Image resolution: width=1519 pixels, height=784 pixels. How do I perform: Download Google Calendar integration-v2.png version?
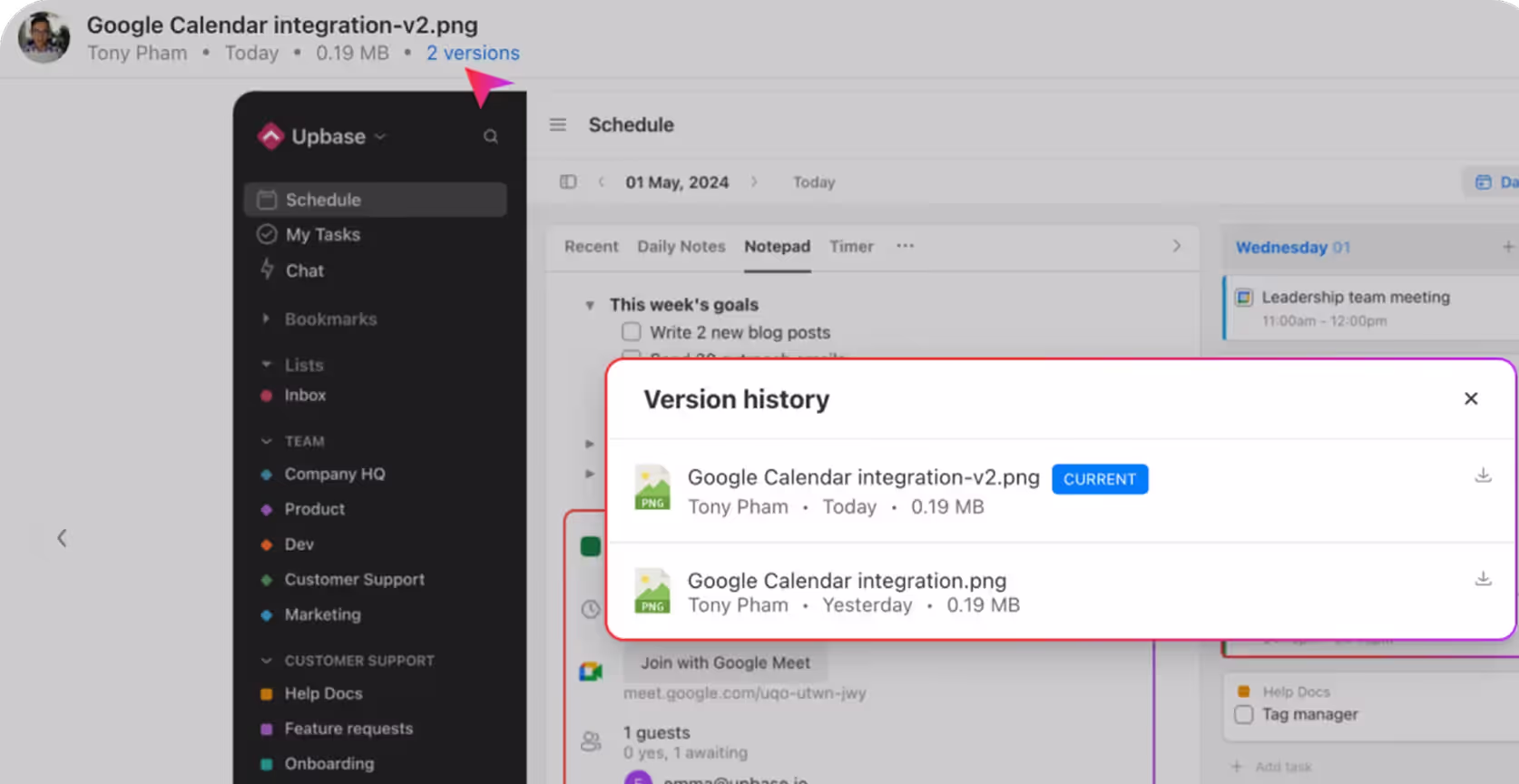tap(1483, 475)
